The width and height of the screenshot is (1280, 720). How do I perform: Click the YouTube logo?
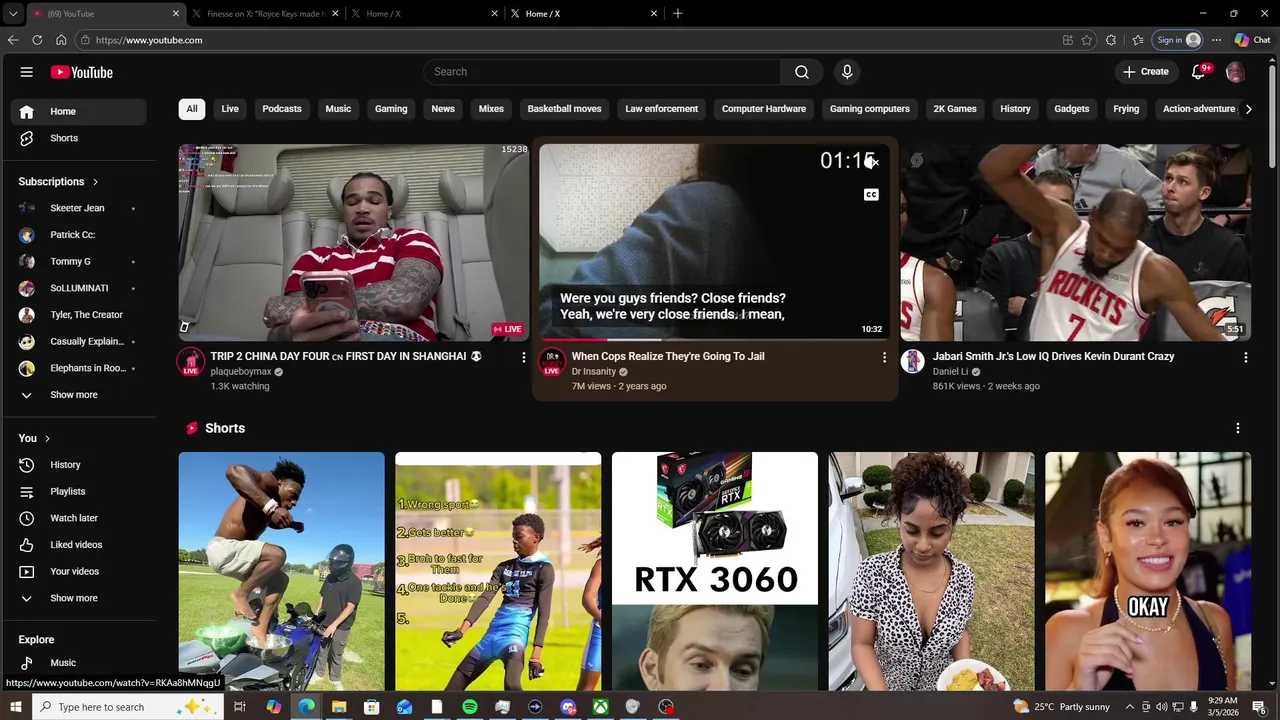tap(81, 72)
